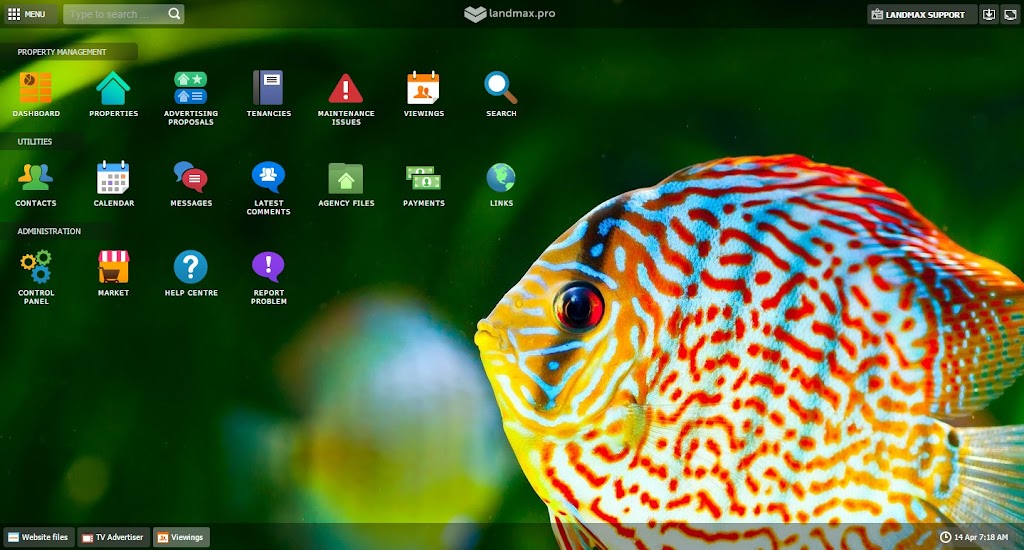Open the Dashboard icon
1024x550 pixels.
(36, 88)
